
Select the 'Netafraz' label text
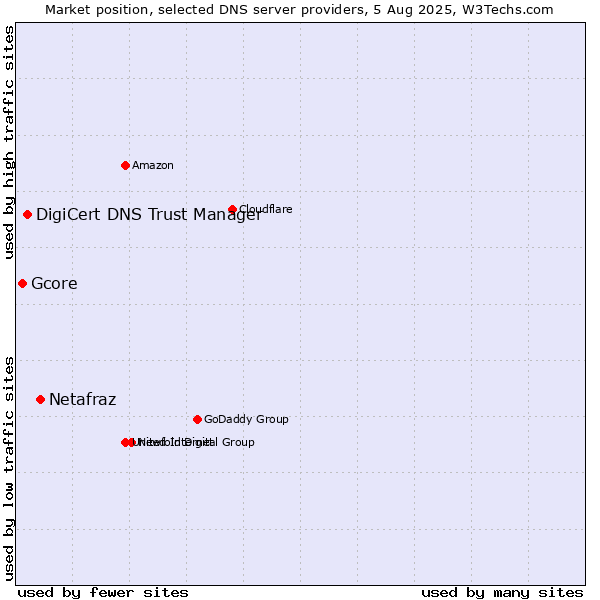click(83, 399)
